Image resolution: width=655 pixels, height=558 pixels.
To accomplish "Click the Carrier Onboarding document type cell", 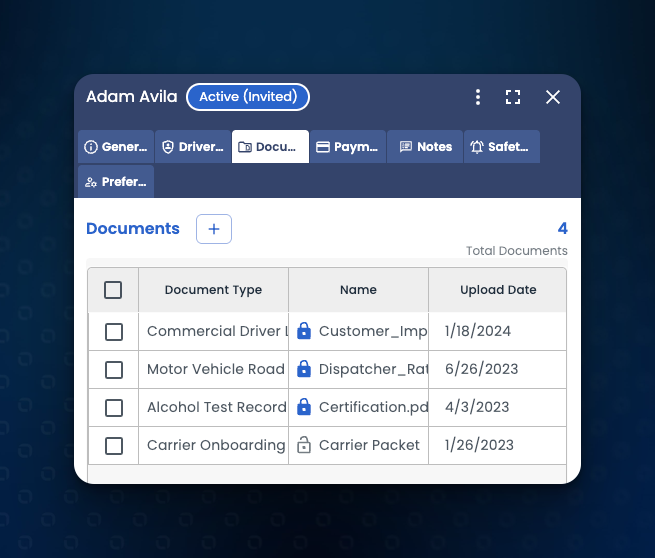I will (213, 445).
